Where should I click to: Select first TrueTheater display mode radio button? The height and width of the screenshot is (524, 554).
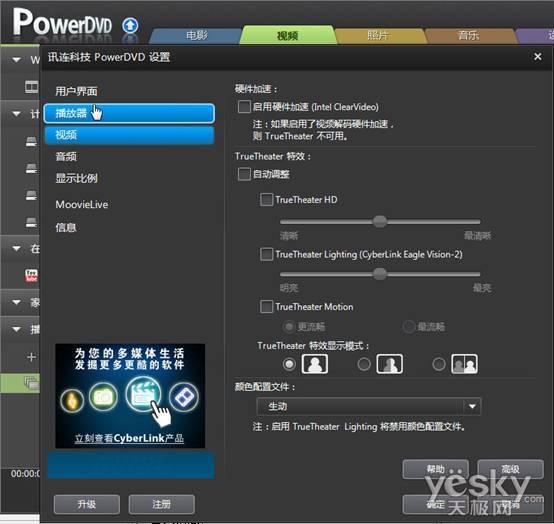289,364
